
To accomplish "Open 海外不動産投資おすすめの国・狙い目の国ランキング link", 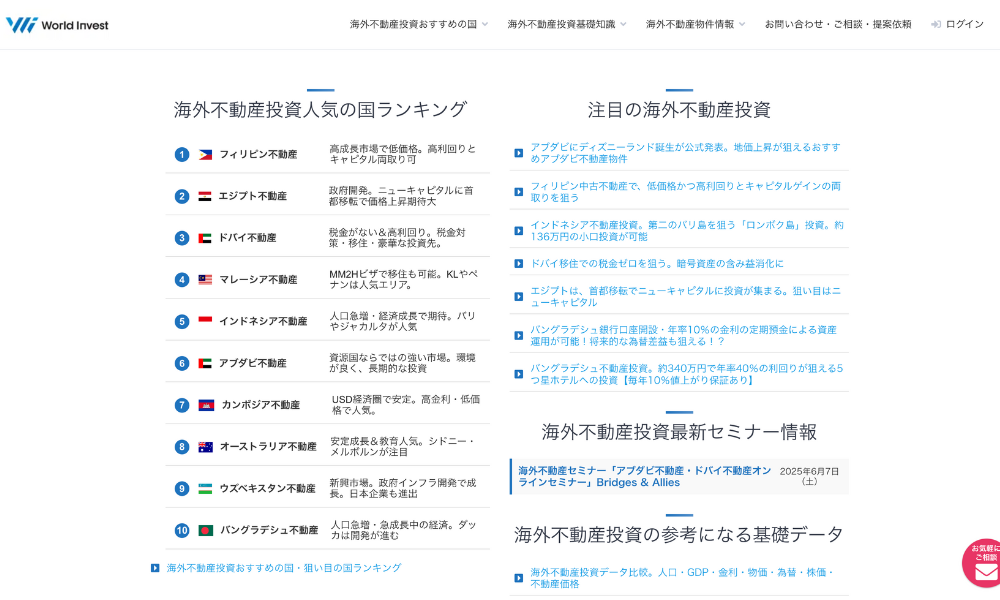I will coord(283,568).
